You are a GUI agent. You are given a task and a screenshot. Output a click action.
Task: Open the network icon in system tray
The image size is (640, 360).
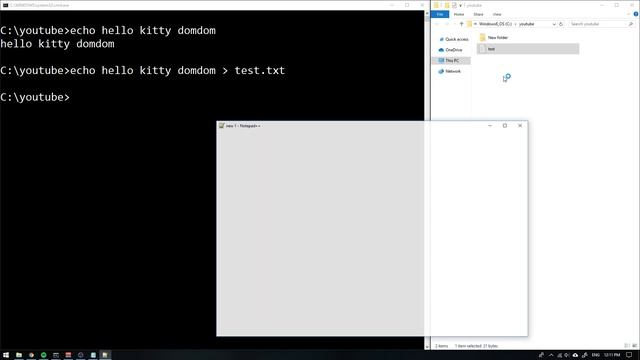pos(560,355)
